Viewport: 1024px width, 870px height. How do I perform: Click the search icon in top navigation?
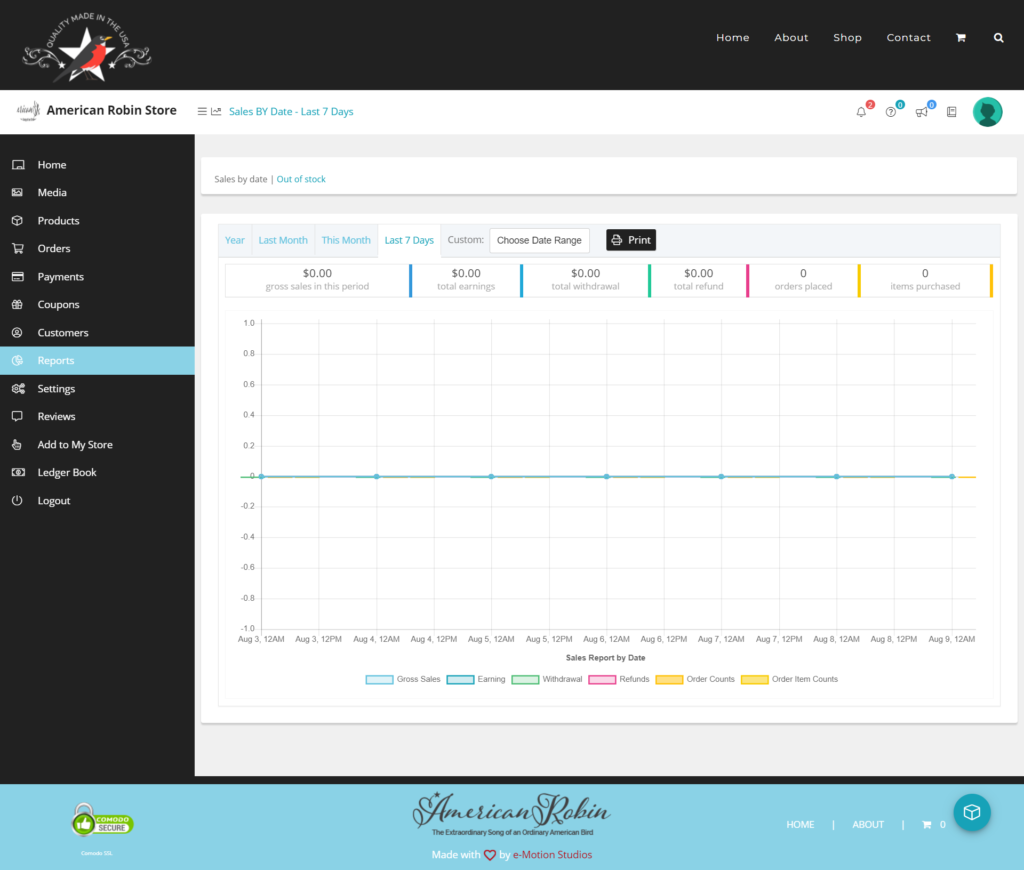998,38
